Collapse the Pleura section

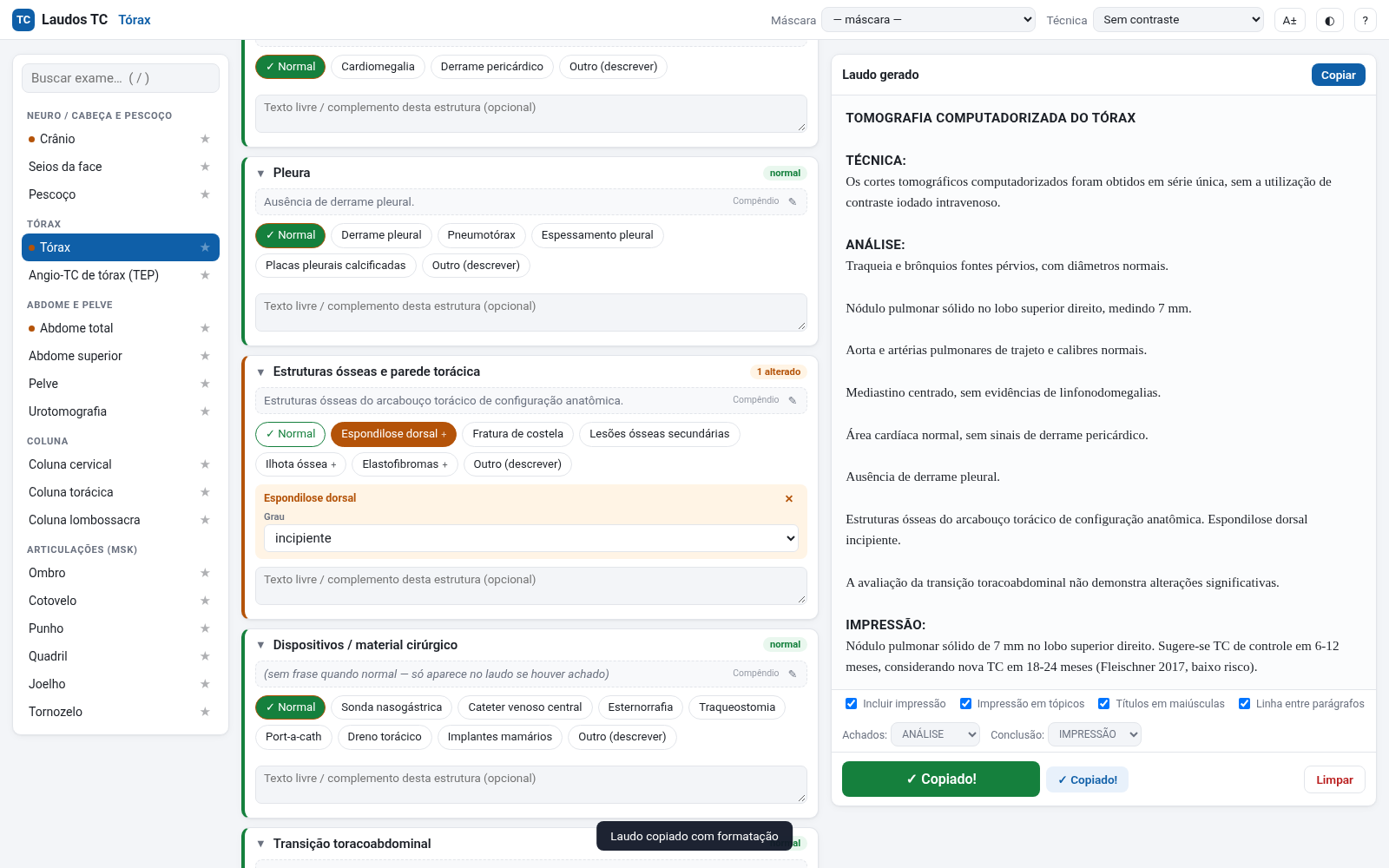pos(260,174)
